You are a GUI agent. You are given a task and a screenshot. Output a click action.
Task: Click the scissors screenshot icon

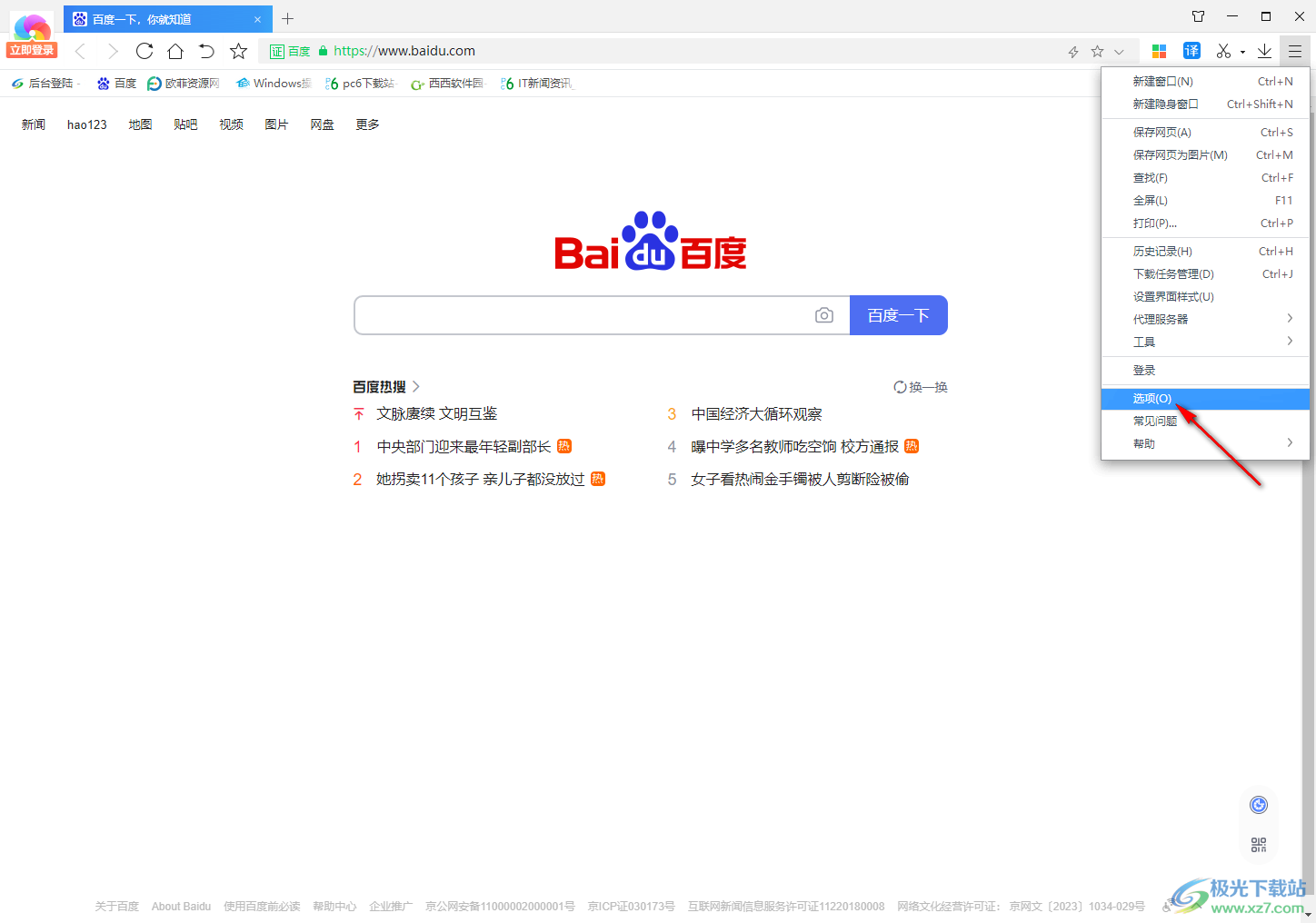[x=1223, y=51]
